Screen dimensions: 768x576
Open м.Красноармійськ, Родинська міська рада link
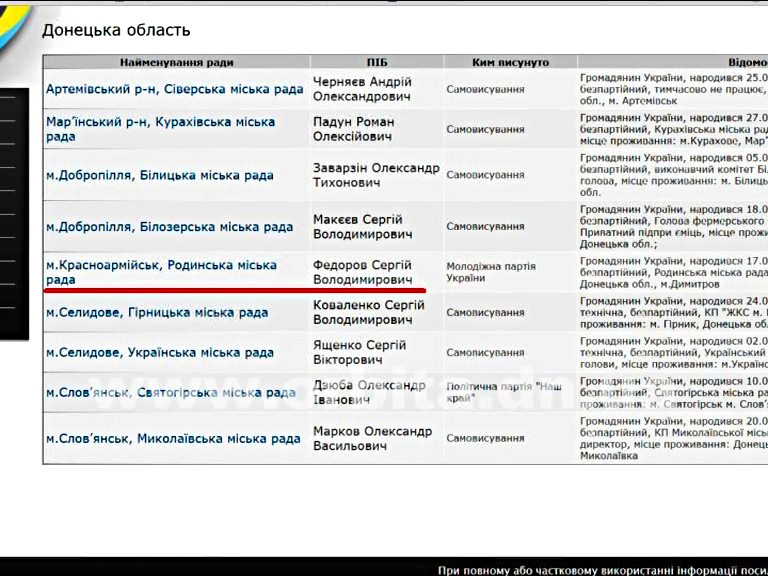pos(161,272)
